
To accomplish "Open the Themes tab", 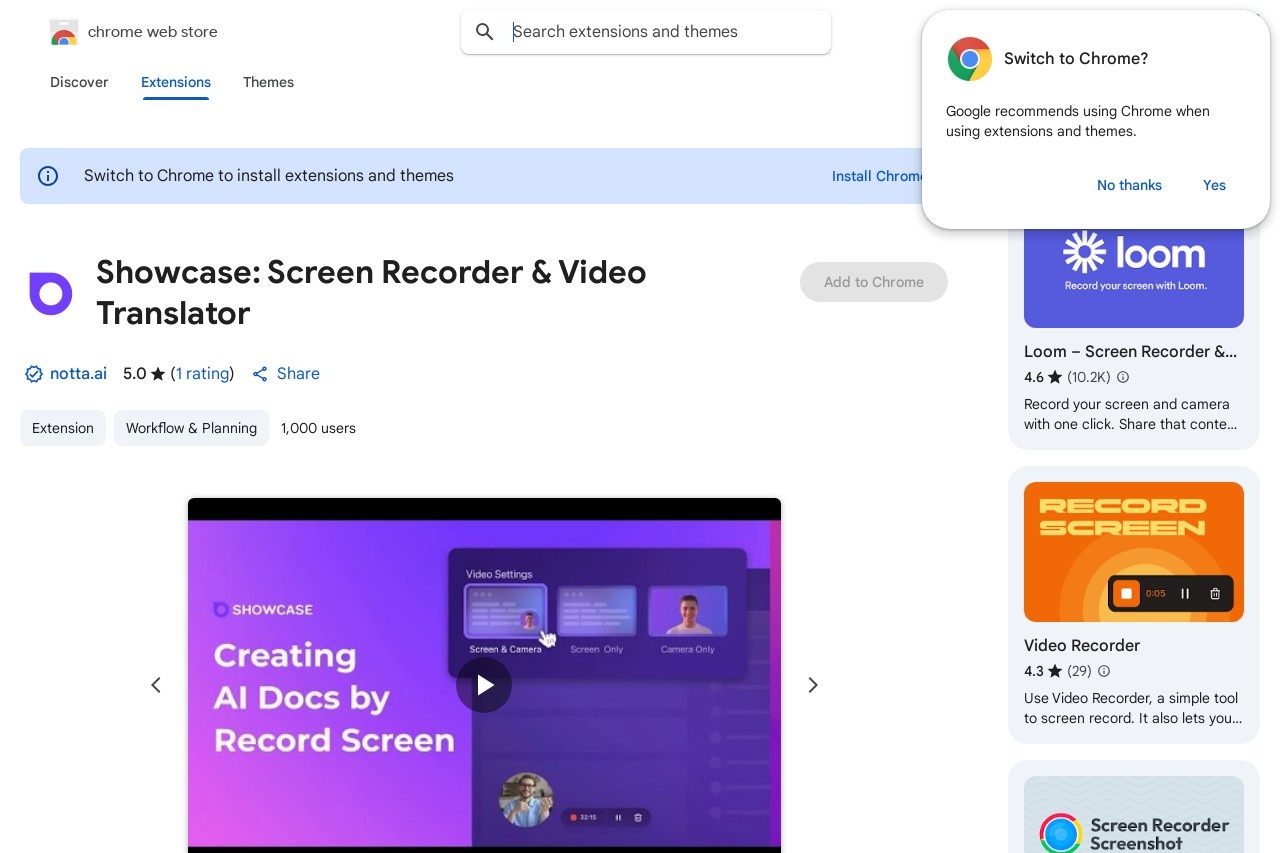I will [268, 82].
